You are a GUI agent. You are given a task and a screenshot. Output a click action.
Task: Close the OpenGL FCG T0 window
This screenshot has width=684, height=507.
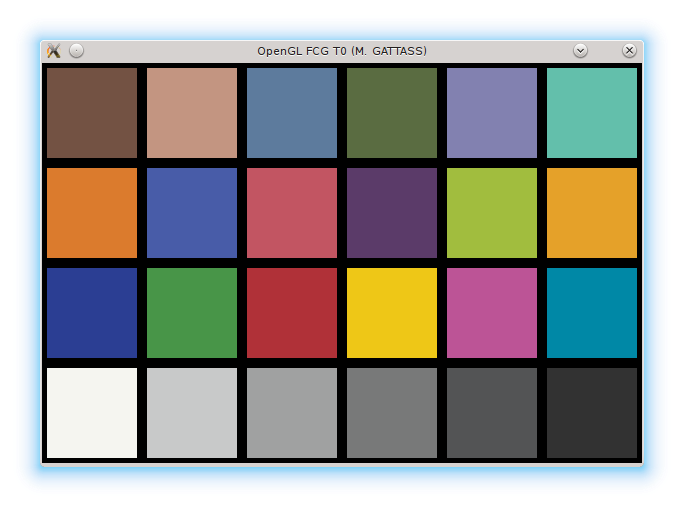pos(629,51)
